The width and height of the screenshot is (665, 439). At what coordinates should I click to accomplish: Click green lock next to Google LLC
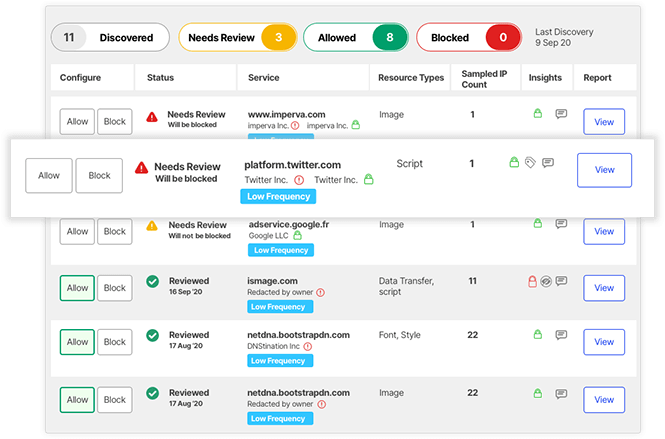pyautogui.click(x=298, y=235)
